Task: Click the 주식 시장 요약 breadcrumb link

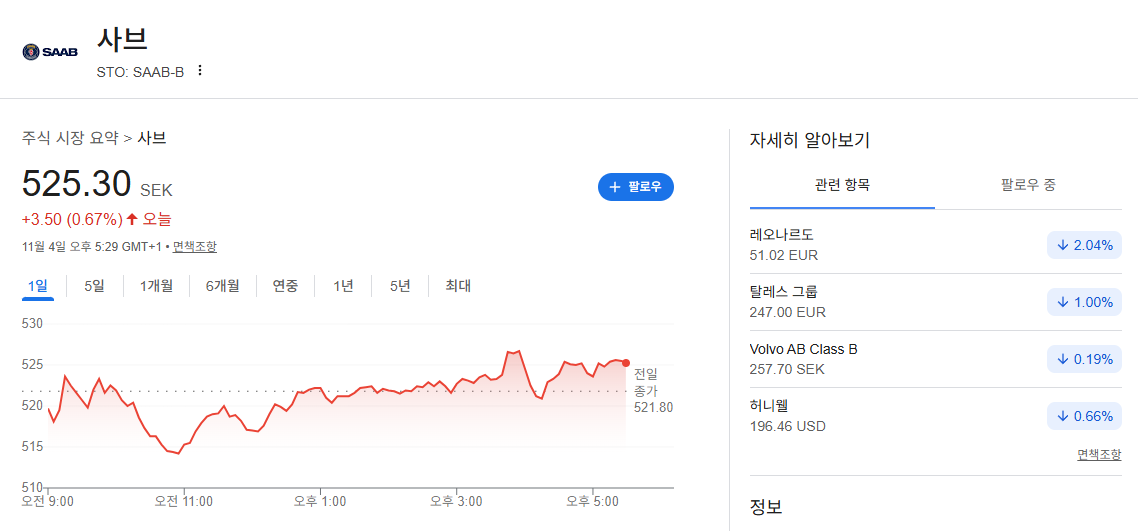Action: coord(70,137)
